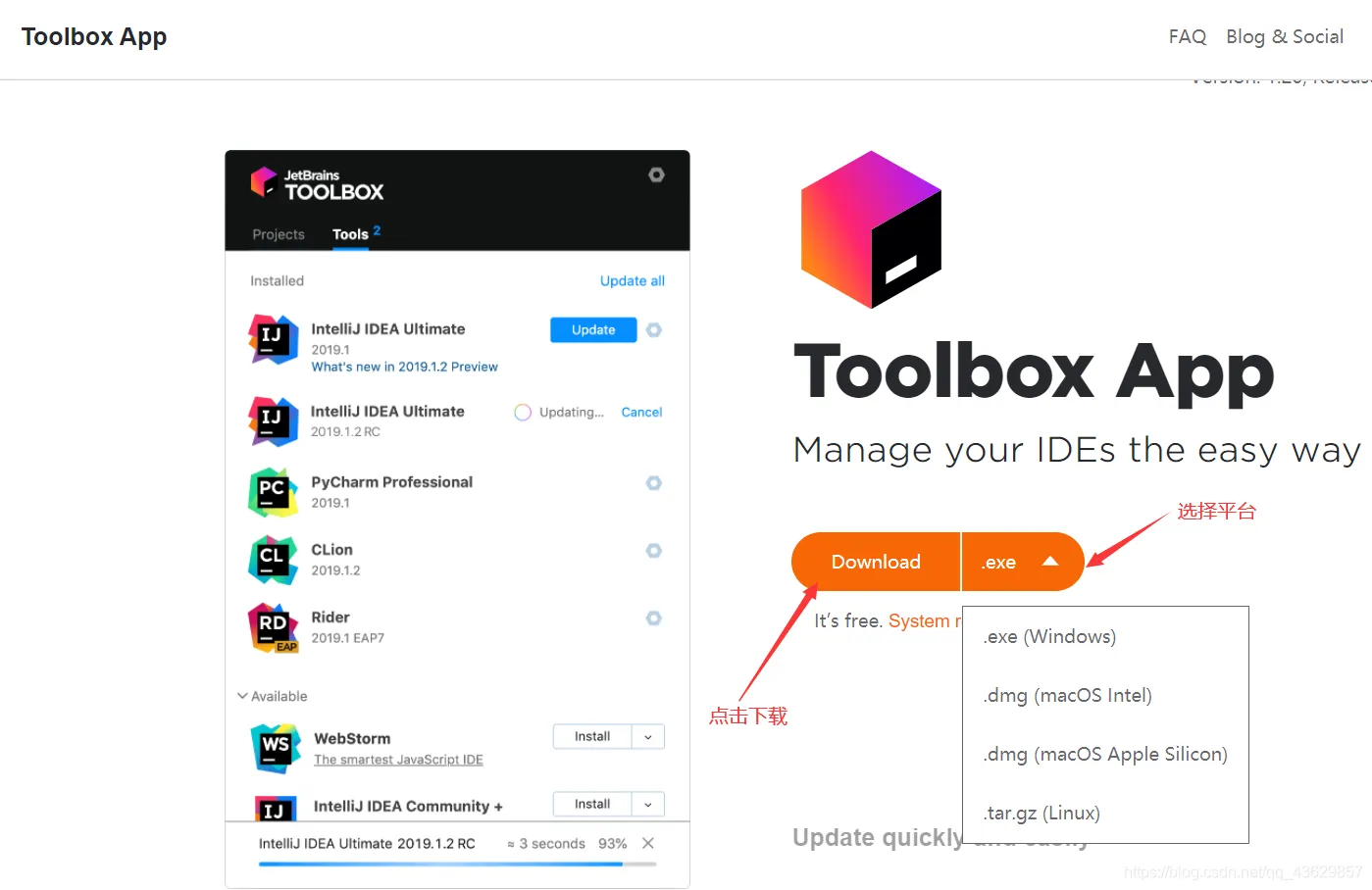Click the Installed section label
This screenshot has height=890, width=1372.
point(278,281)
